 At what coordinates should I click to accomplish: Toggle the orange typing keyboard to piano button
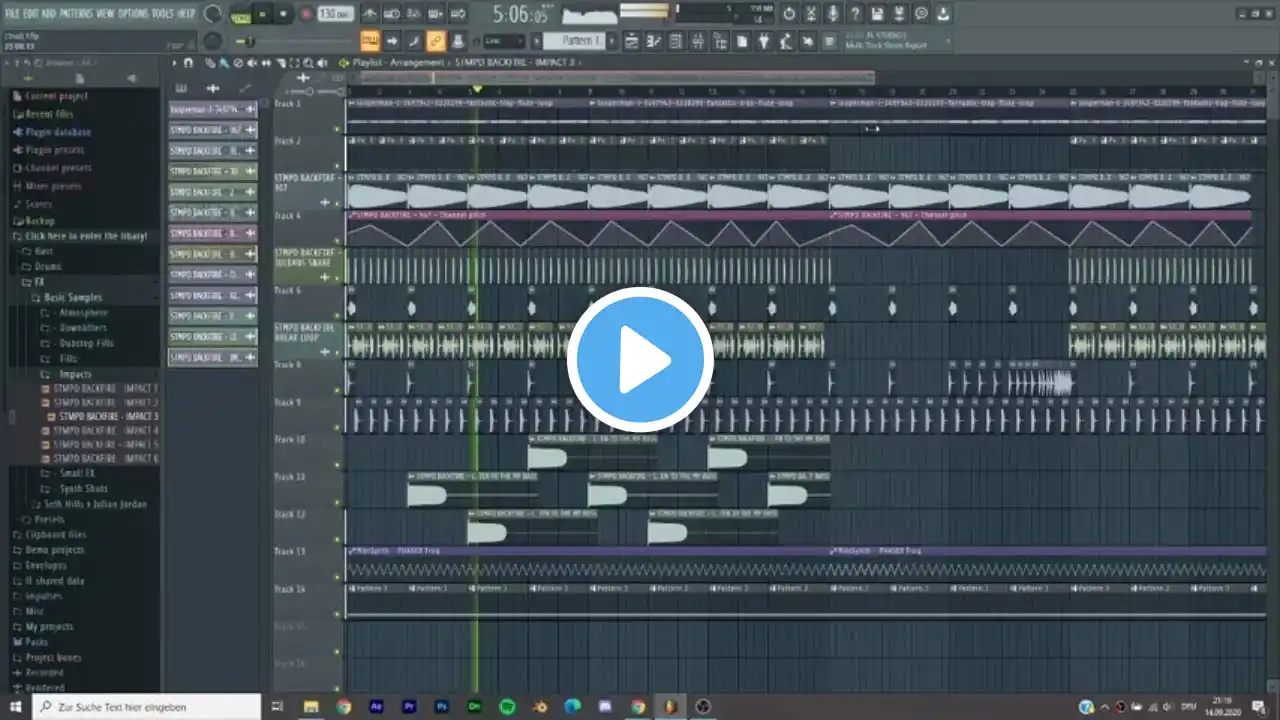pos(370,41)
